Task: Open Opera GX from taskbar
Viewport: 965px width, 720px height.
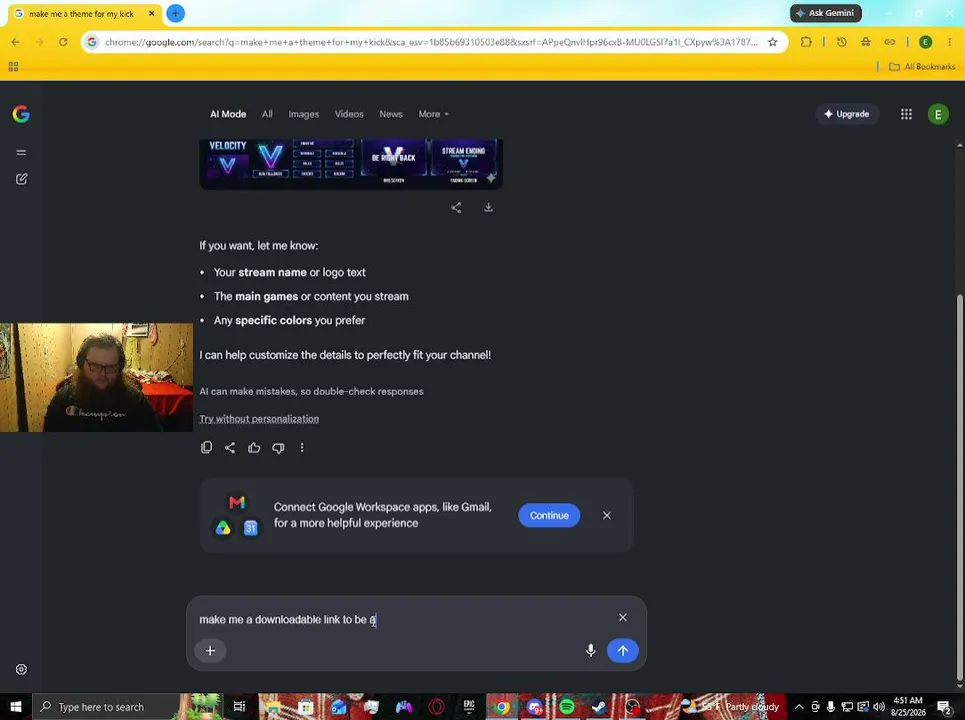Action: click(436, 706)
